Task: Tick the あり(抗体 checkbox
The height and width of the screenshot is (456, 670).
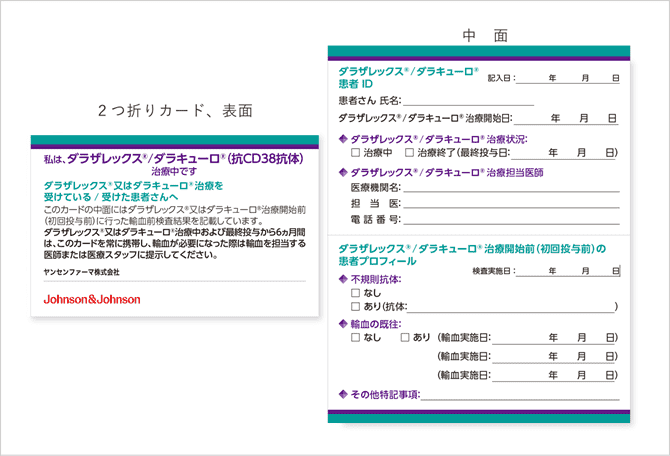Action: [x=355, y=306]
